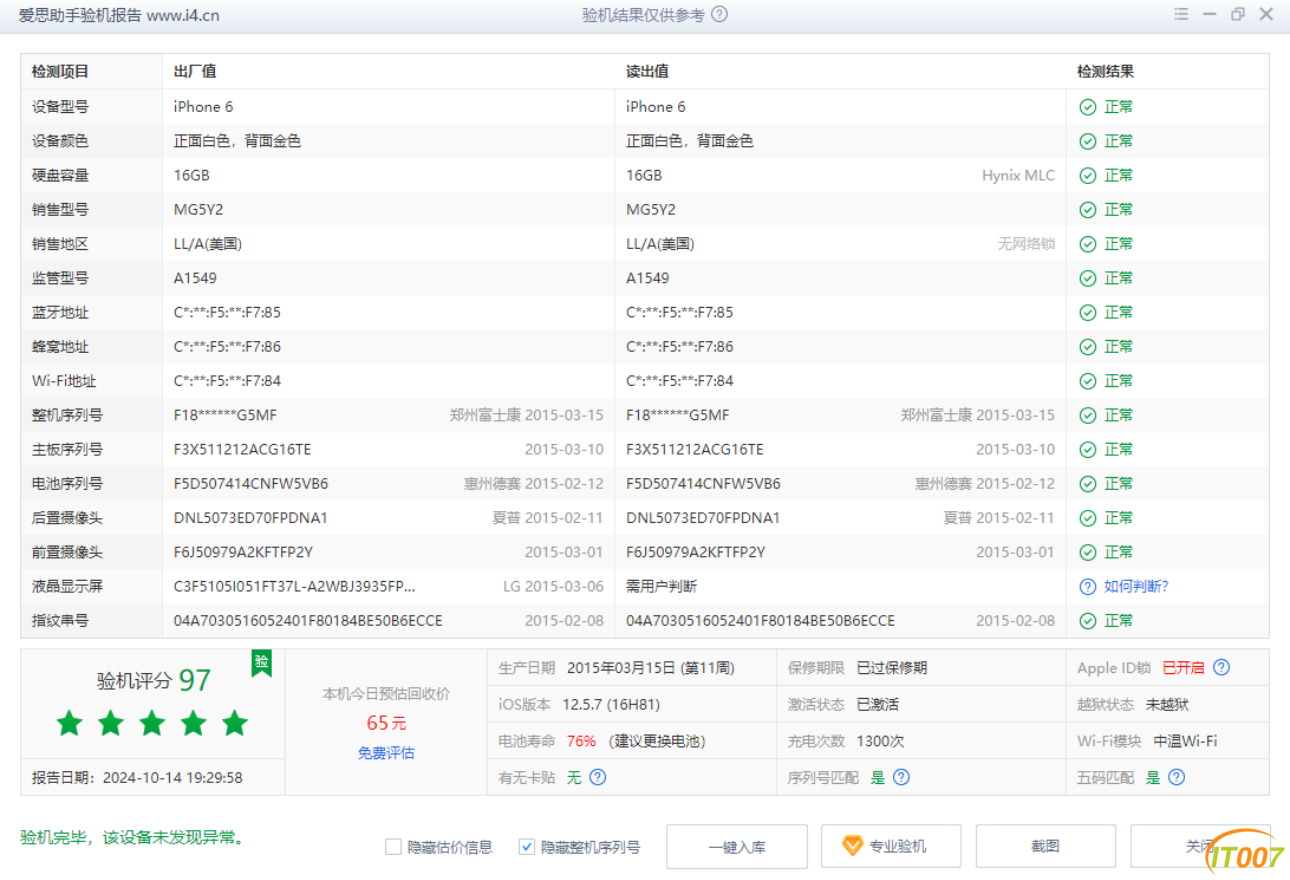This screenshot has width=1290, height=880.
Task: Click the 检测结果 column header
Action: click(1105, 72)
